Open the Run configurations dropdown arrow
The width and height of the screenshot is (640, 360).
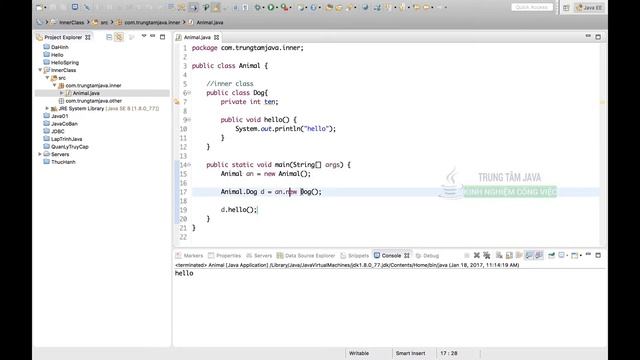(276, 7)
